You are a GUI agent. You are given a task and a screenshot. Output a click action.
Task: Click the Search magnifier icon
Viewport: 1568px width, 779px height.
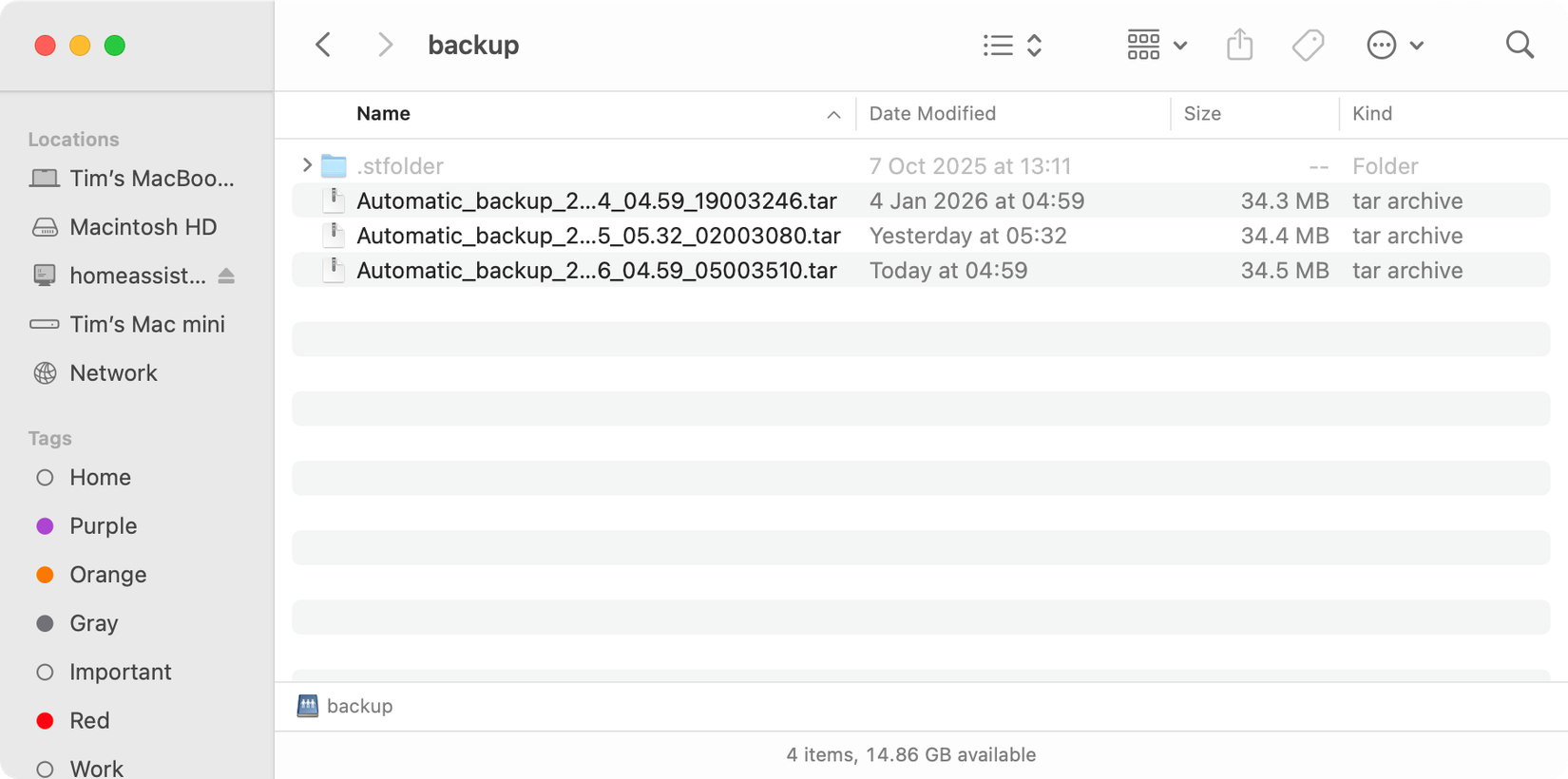pos(1520,45)
